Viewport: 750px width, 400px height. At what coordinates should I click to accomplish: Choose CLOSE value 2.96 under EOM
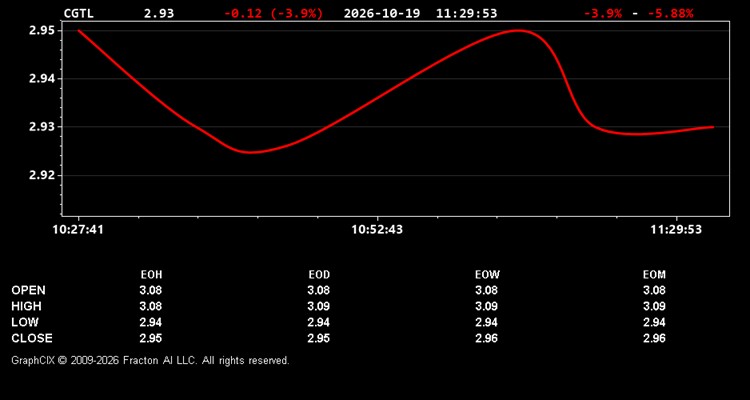654,338
